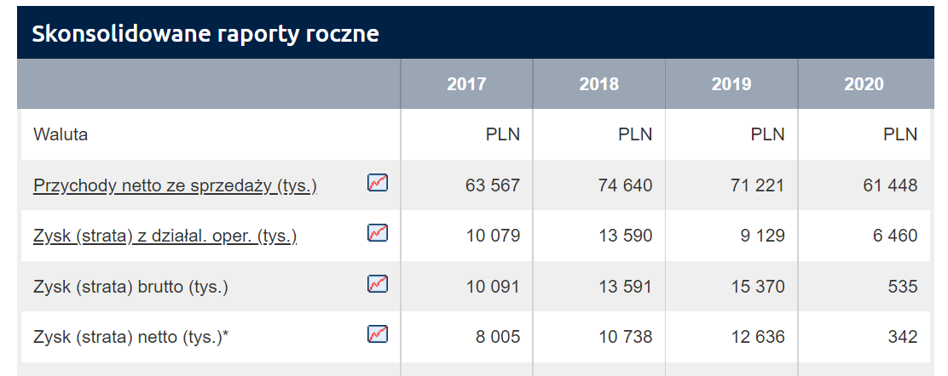Show chart icon for Zysk (strata) netto
This screenshot has width=948, height=376.
378,334
